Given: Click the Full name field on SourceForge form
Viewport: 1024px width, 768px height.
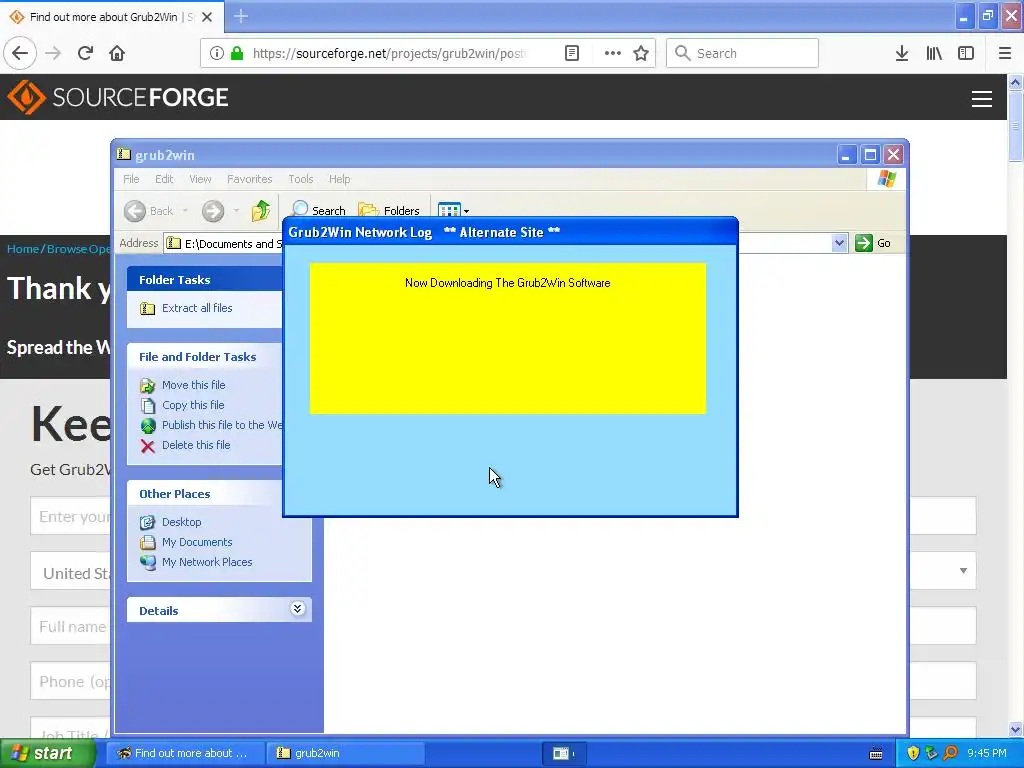Looking at the screenshot, I should (70, 626).
